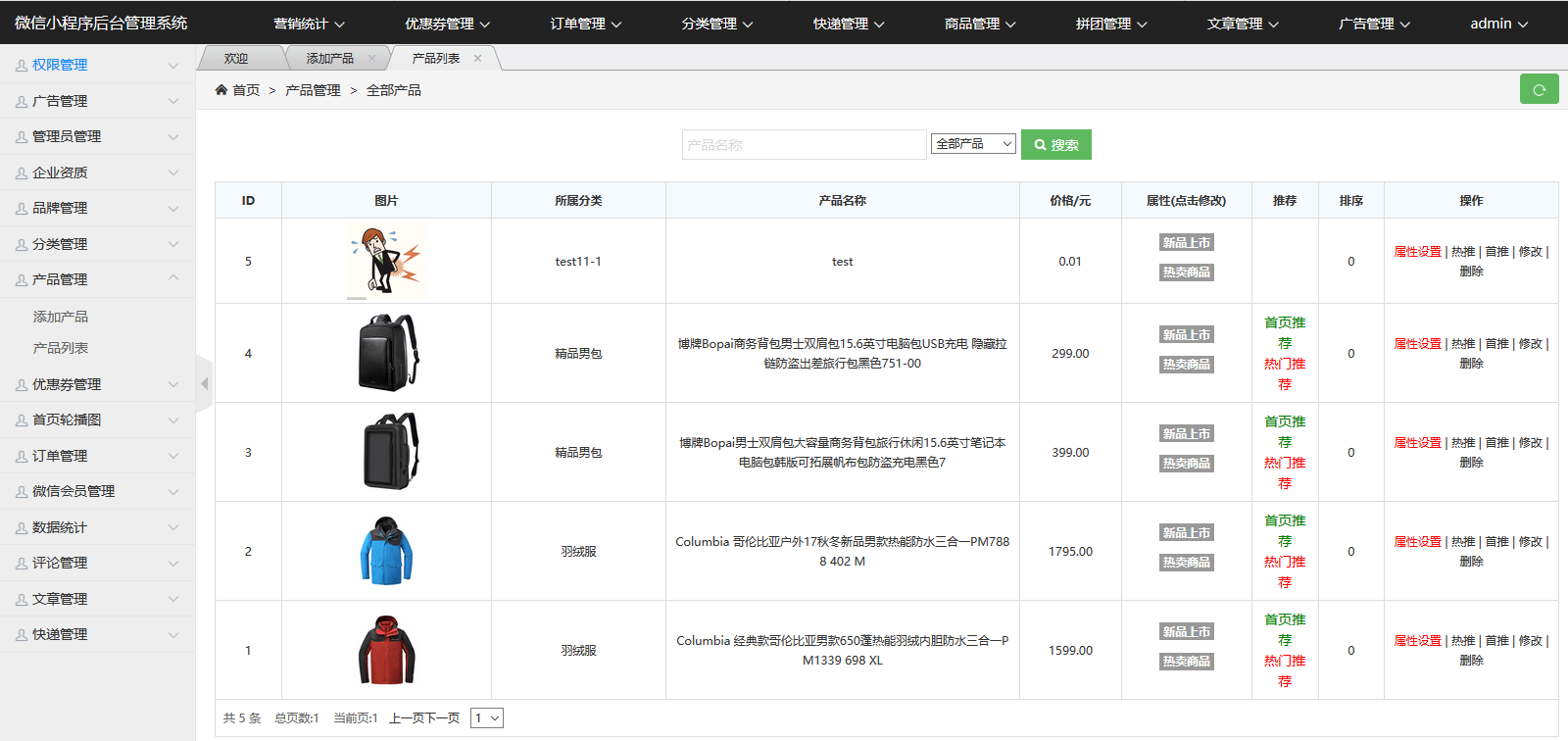The image size is (1568, 741).
Task: Click the 权限管理 user icon in sidebar
Action: coord(21,66)
